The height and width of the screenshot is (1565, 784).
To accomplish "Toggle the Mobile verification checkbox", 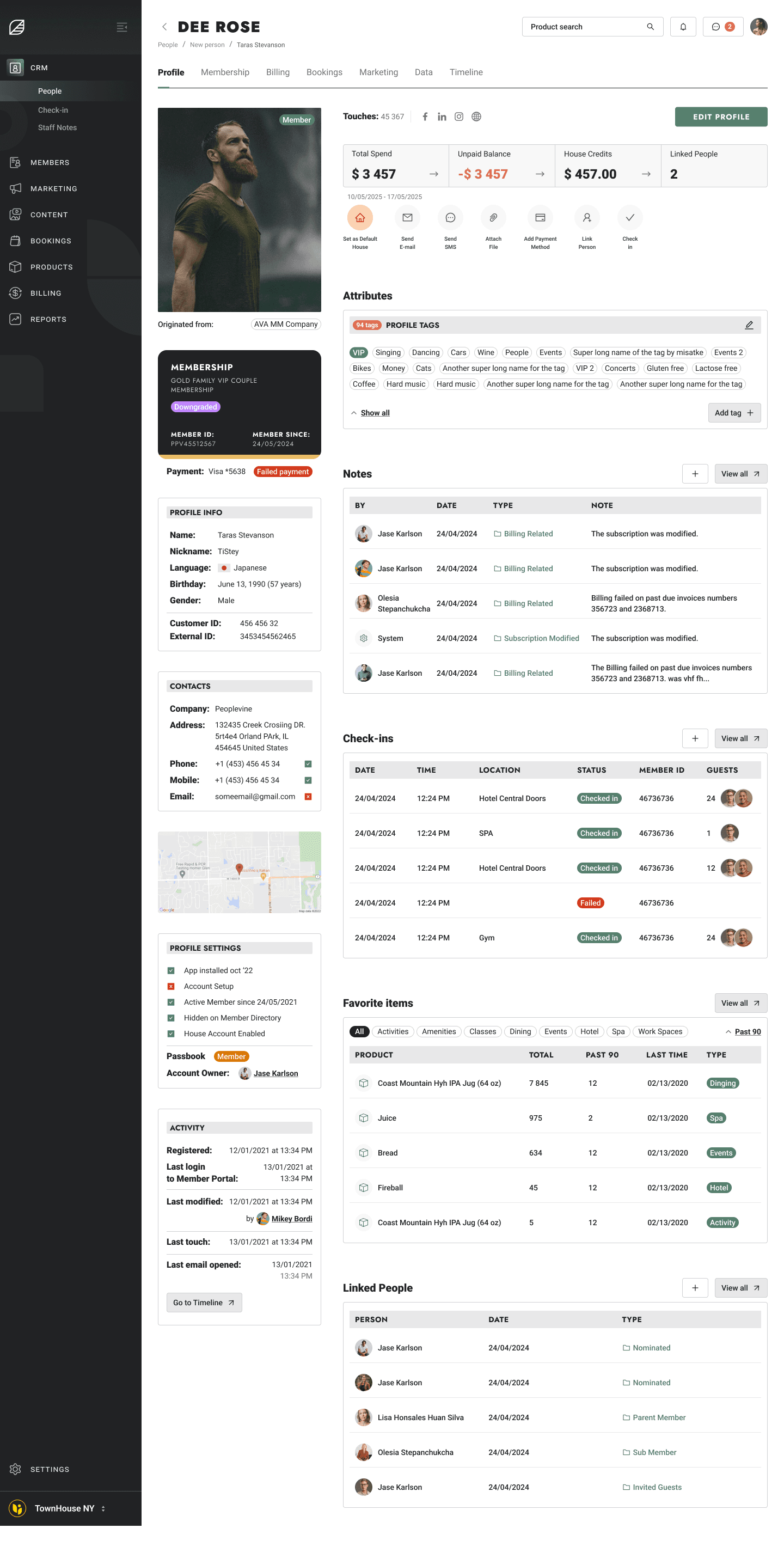I will [x=308, y=780].
